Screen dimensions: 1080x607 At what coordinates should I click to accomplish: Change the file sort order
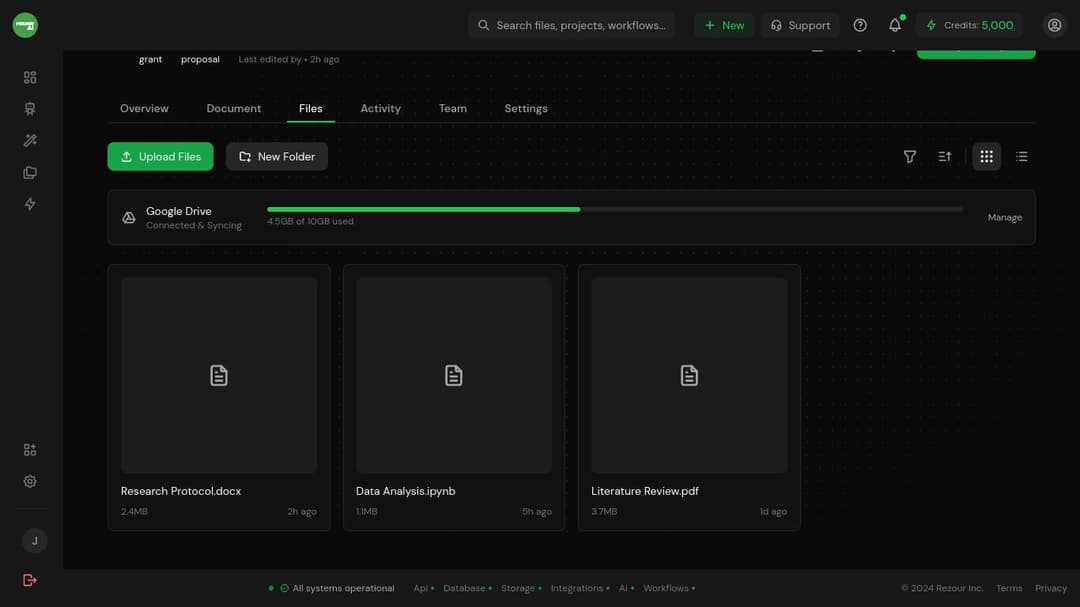(x=944, y=156)
